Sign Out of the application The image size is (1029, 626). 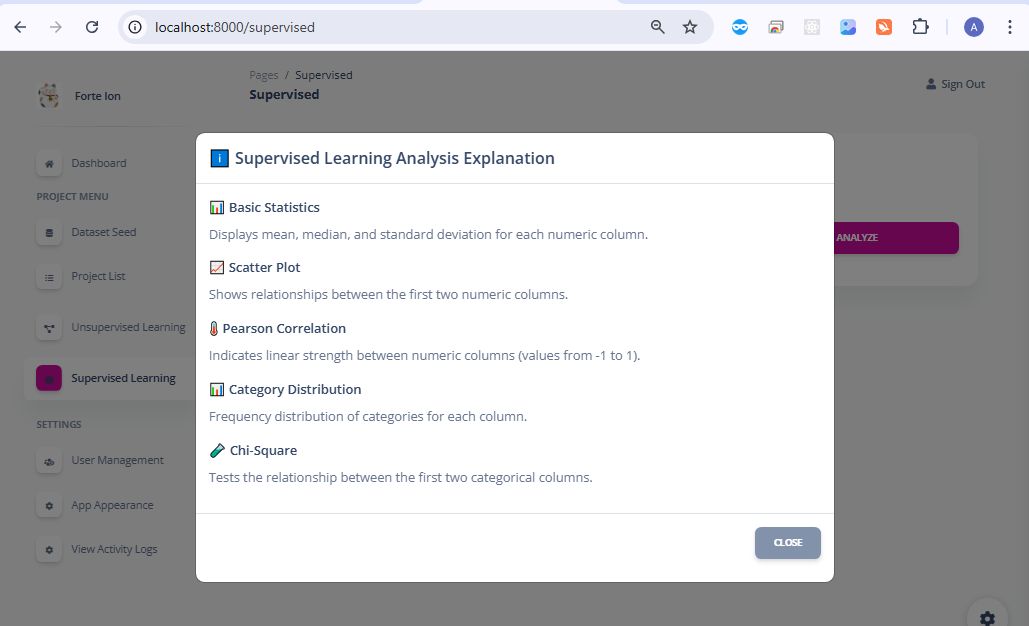click(955, 84)
